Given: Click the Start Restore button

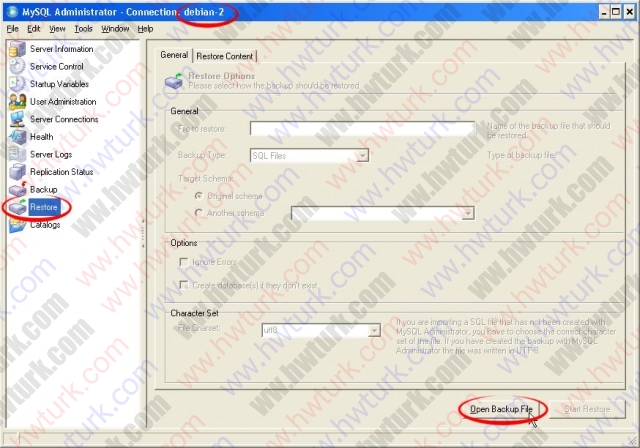Looking at the screenshot, I should click(x=587, y=409).
